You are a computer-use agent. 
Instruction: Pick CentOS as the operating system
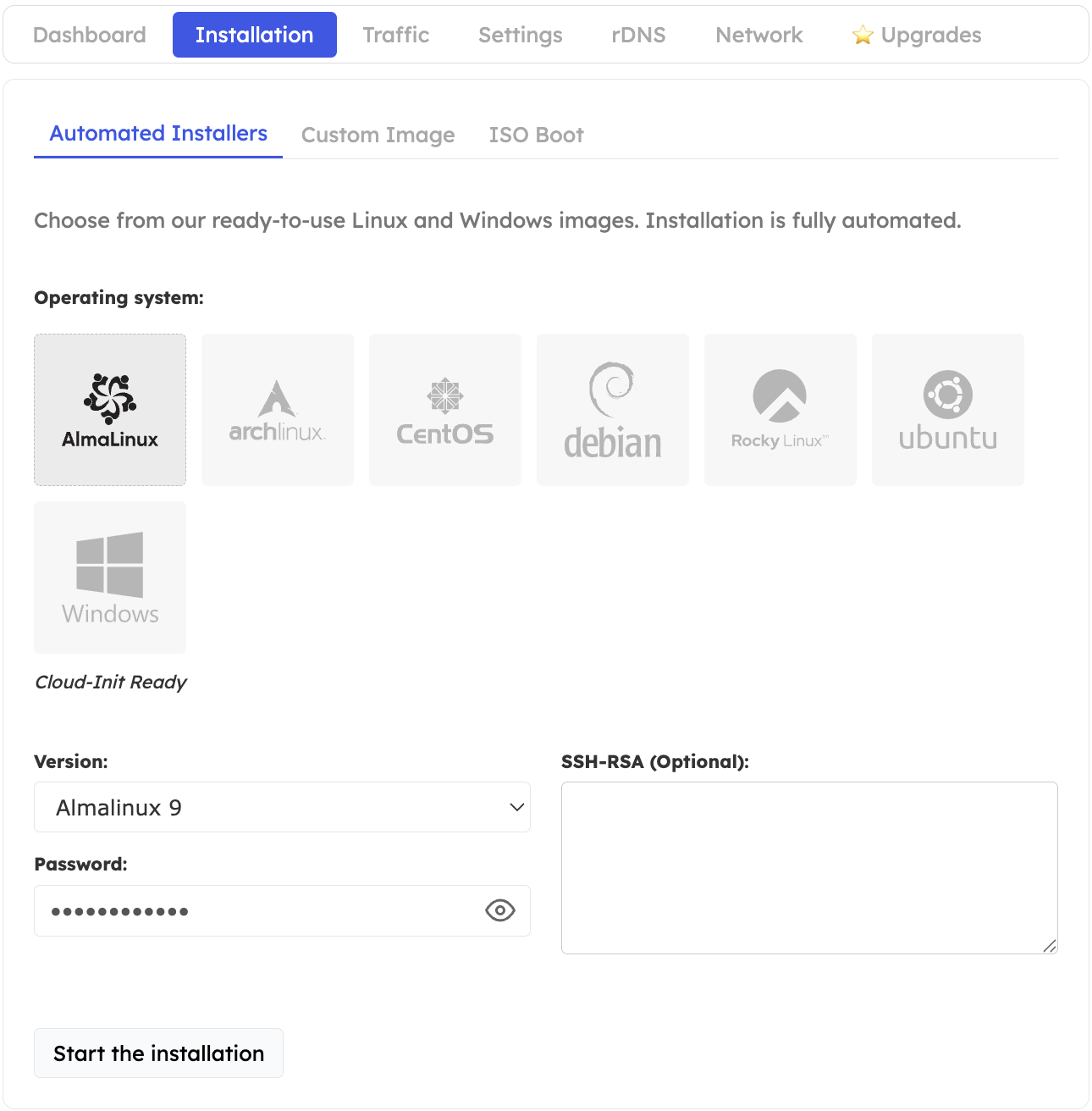click(x=444, y=409)
